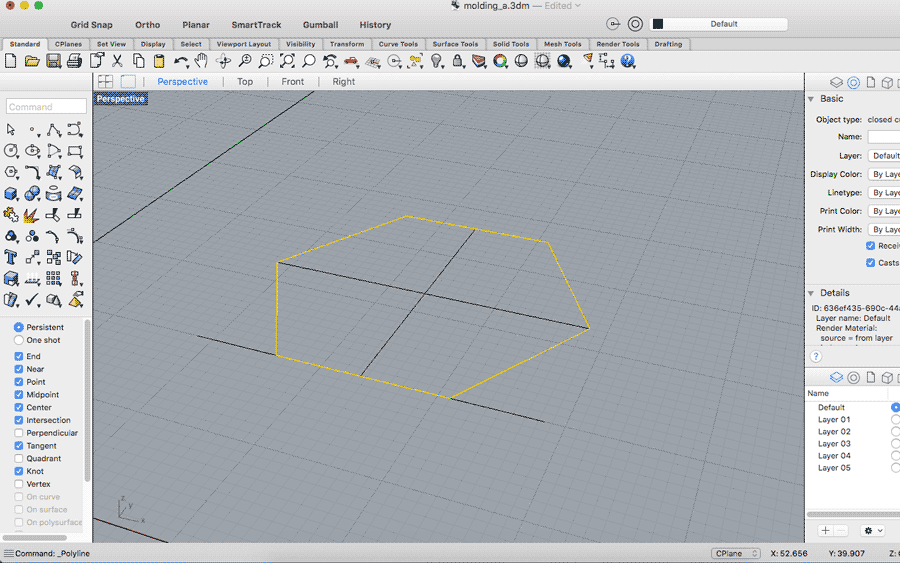900x563 pixels.
Task: Toggle the Ortho button
Action: click(x=148, y=25)
